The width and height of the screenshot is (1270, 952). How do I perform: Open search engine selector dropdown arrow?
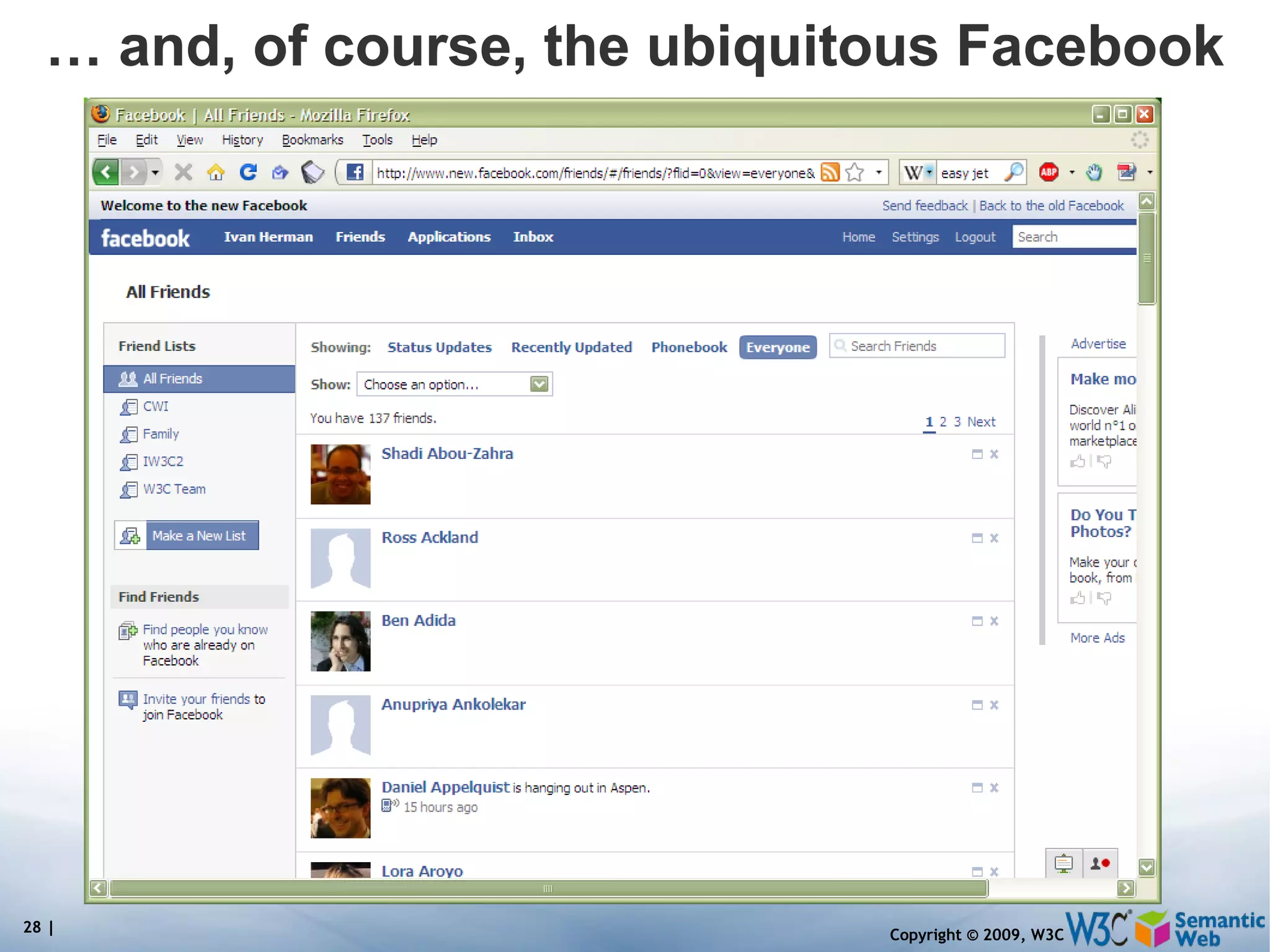coord(930,172)
